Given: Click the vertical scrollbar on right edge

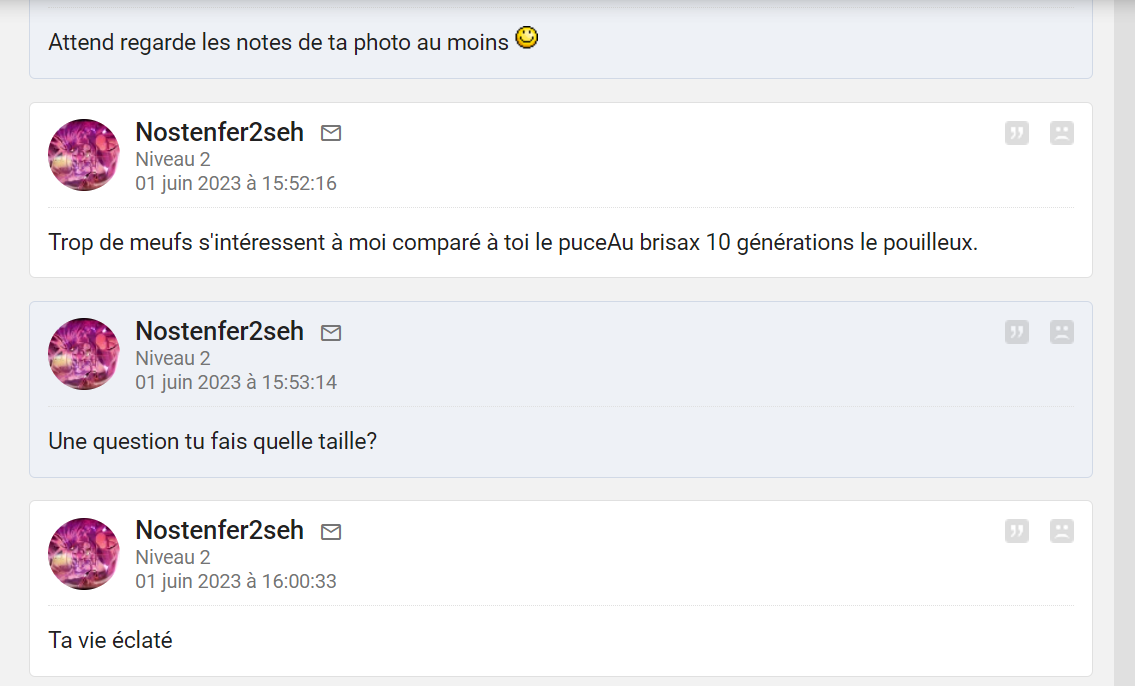Looking at the screenshot, I should (x=1125, y=343).
